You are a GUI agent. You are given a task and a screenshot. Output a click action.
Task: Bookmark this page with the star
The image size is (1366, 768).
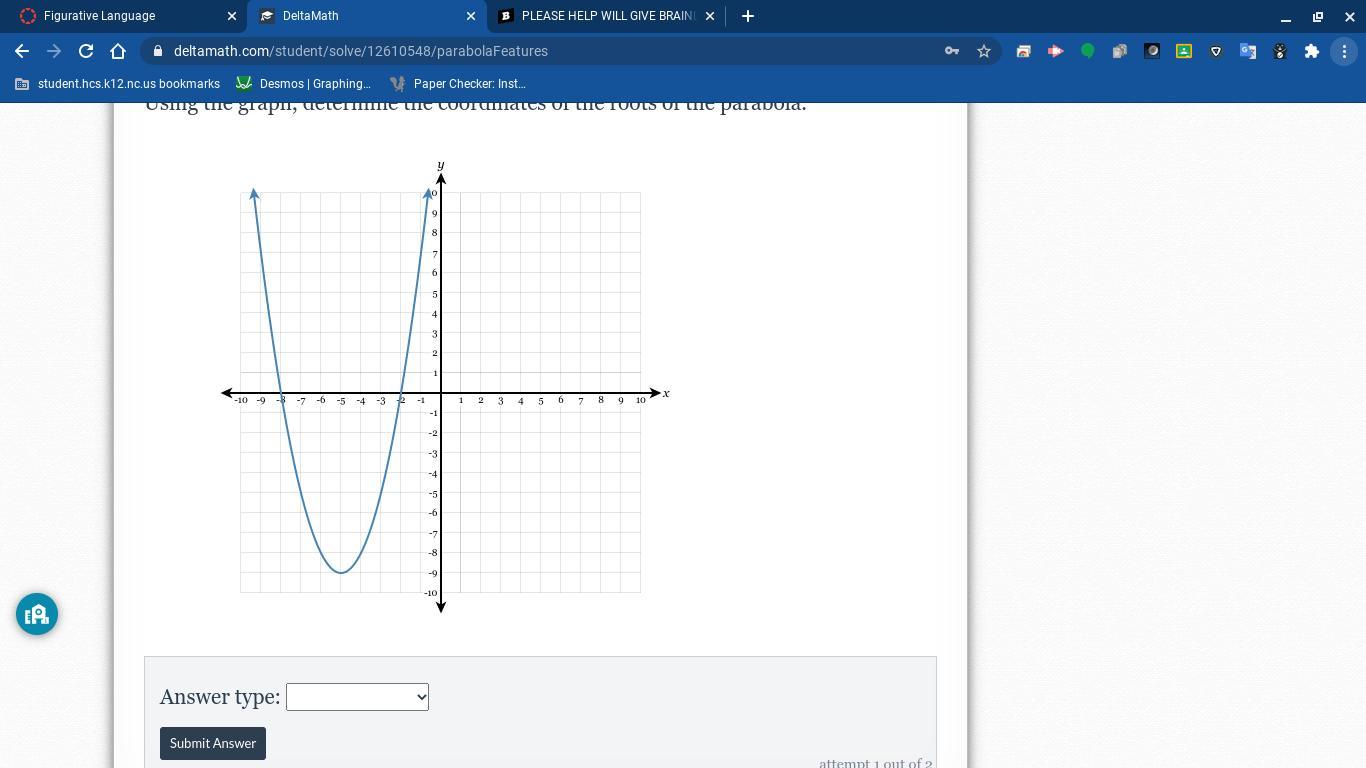coord(984,51)
